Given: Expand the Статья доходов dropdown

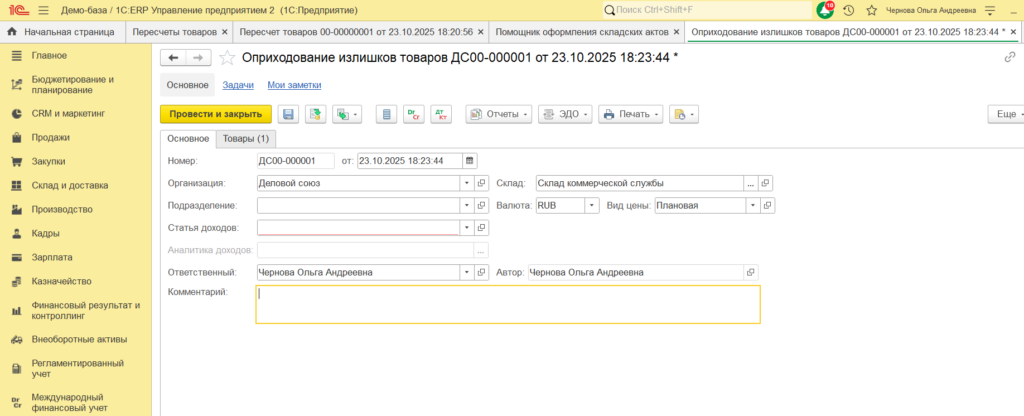Looking at the screenshot, I should [467, 227].
